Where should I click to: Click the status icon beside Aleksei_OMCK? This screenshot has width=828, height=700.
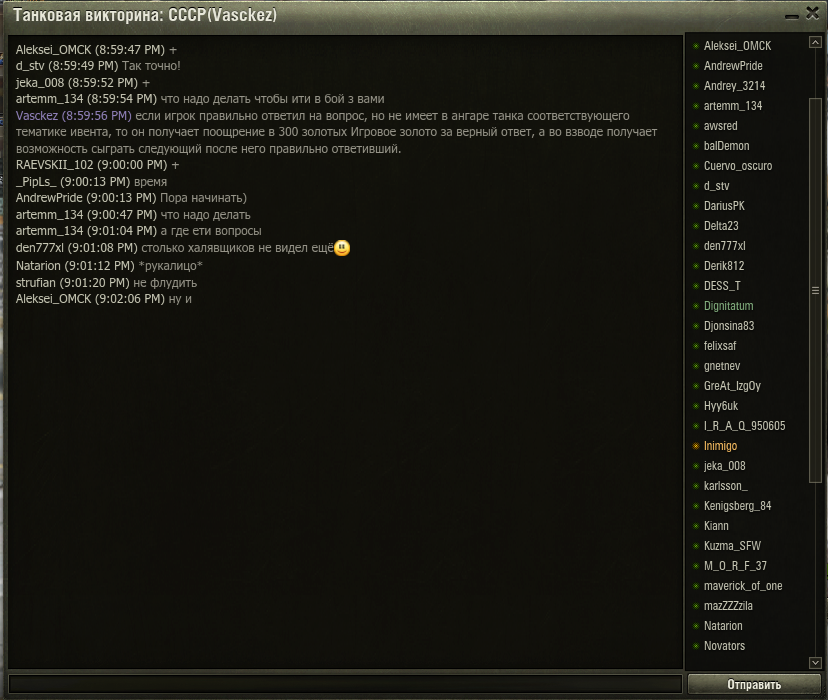coord(696,46)
